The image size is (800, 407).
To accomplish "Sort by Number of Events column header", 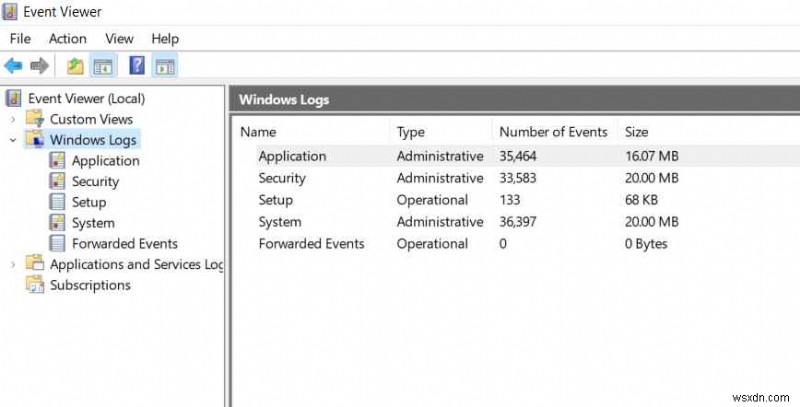I will click(x=553, y=132).
